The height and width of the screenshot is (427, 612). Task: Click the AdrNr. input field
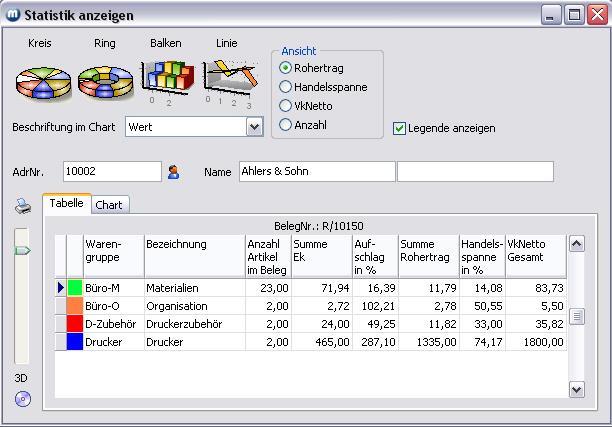[x=111, y=172]
